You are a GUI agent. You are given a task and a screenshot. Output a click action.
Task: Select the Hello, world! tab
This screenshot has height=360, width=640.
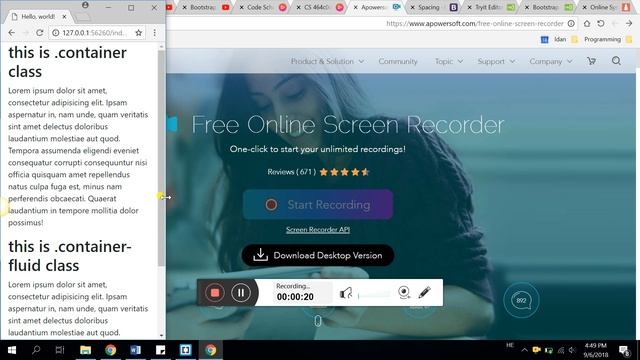point(39,17)
